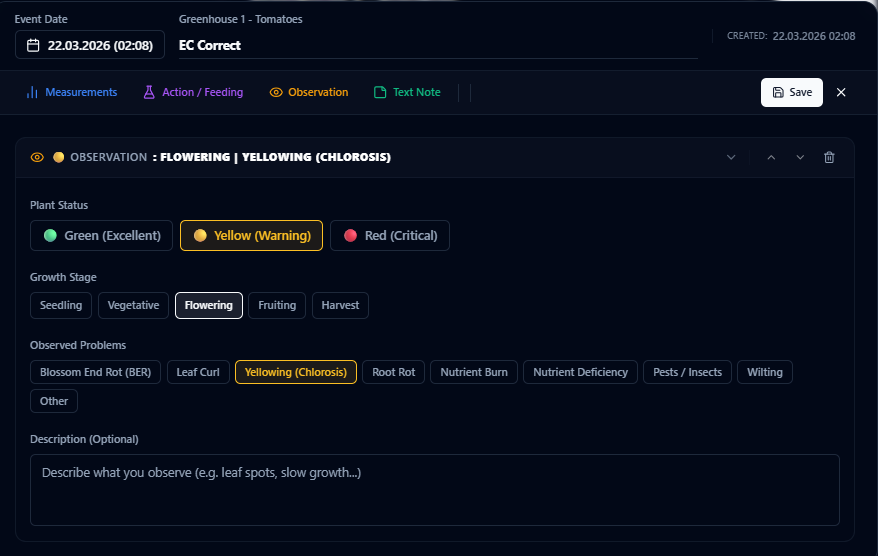Click the flask icon for Action / Feeding
Viewport: 878px width, 556px height.
point(149,92)
